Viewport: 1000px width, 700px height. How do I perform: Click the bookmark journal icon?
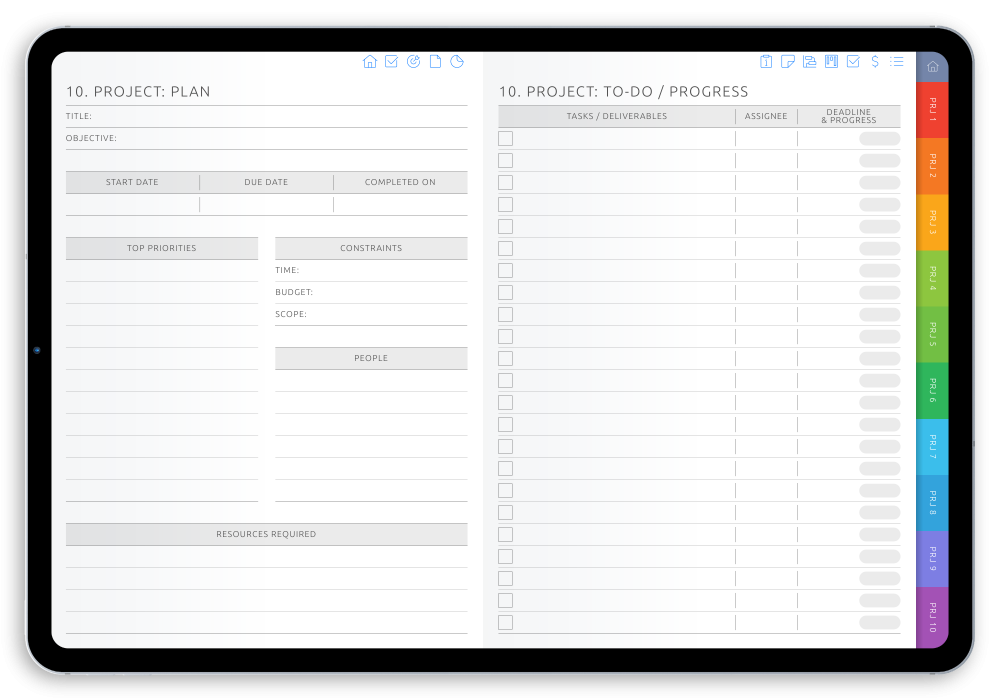click(x=832, y=61)
